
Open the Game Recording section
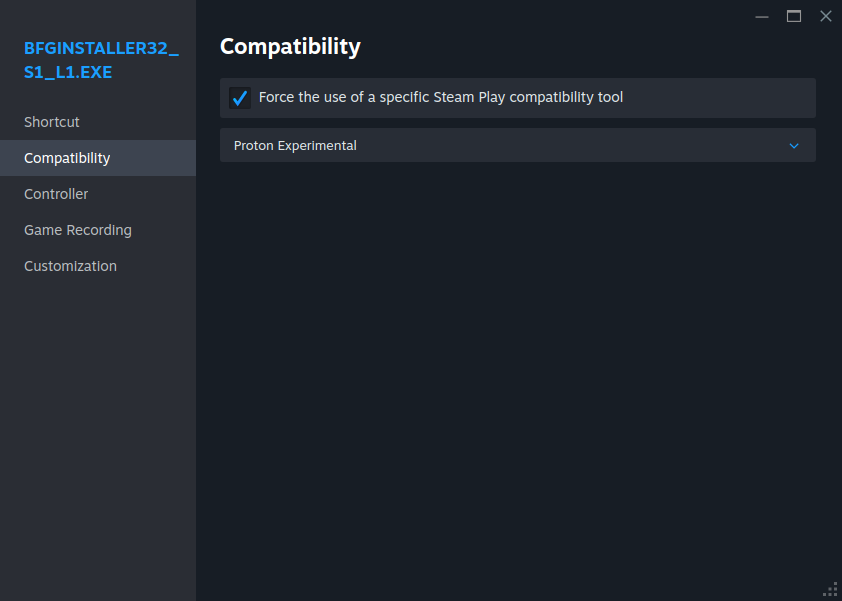(78, 230)
